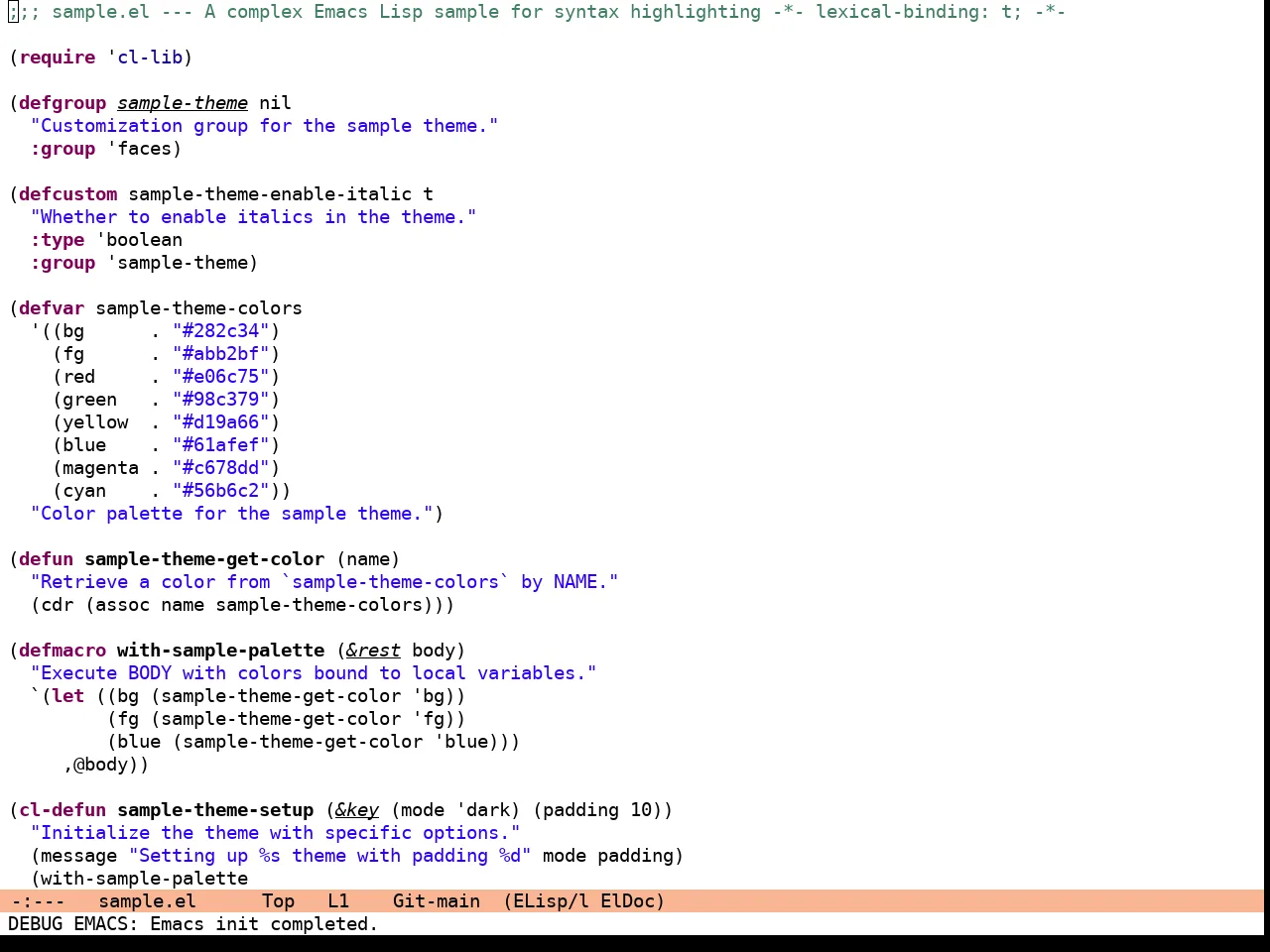Click Git-main version control indicator
This screenshot has width=1270, height=952.
437,901
